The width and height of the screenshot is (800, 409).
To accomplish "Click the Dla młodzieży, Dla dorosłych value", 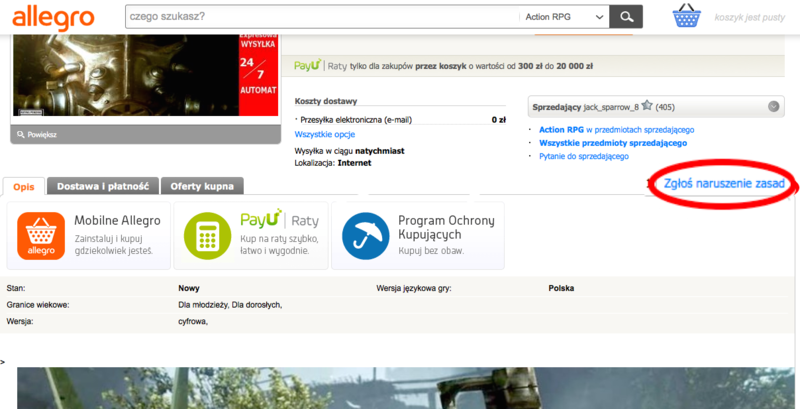I will pyautogui.click(x=230, y=305).
